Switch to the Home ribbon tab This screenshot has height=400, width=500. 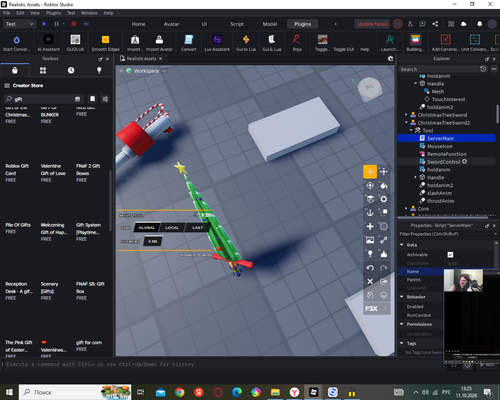tap(138, 24)
